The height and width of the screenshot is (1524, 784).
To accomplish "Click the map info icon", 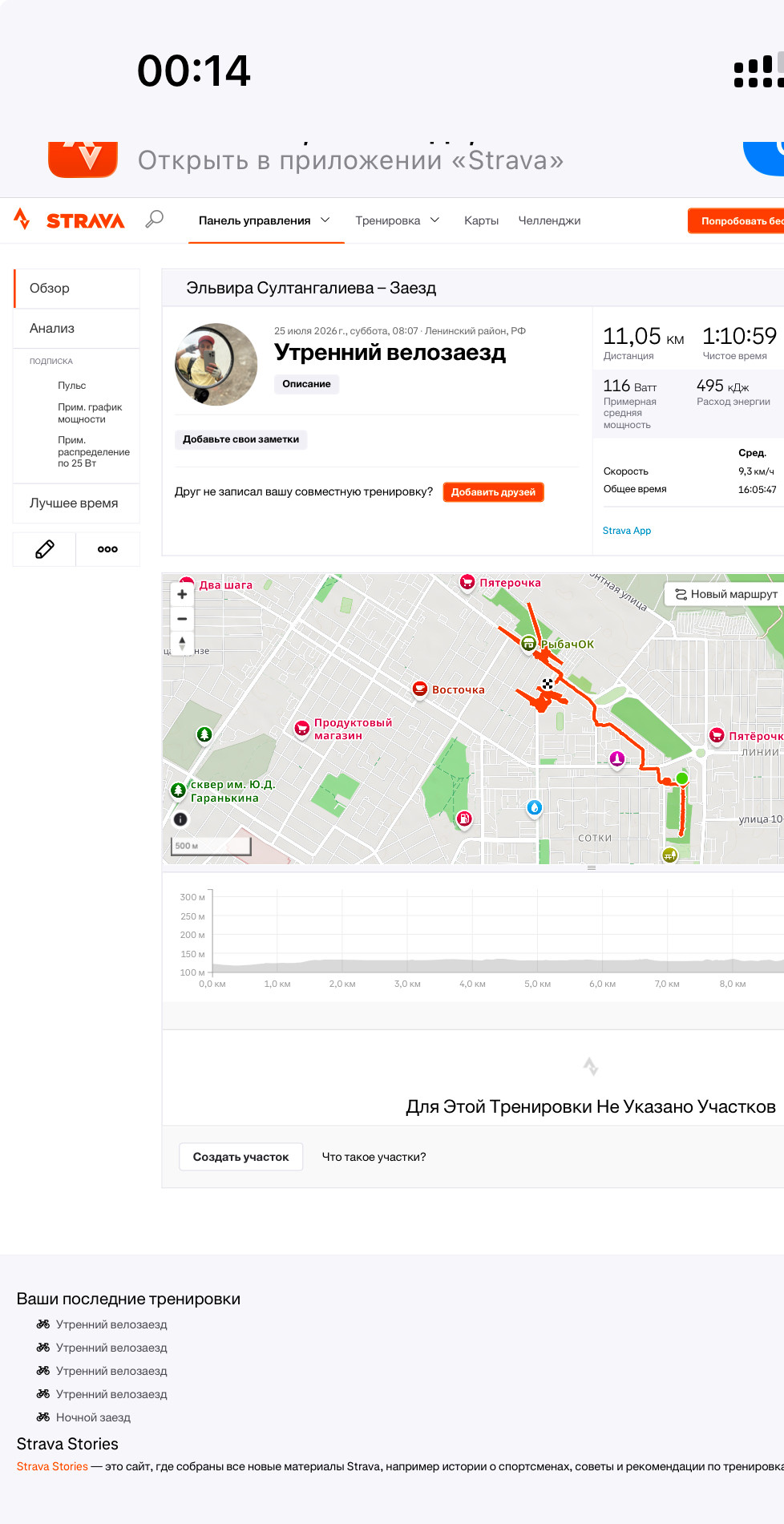I will pos(180,819).
